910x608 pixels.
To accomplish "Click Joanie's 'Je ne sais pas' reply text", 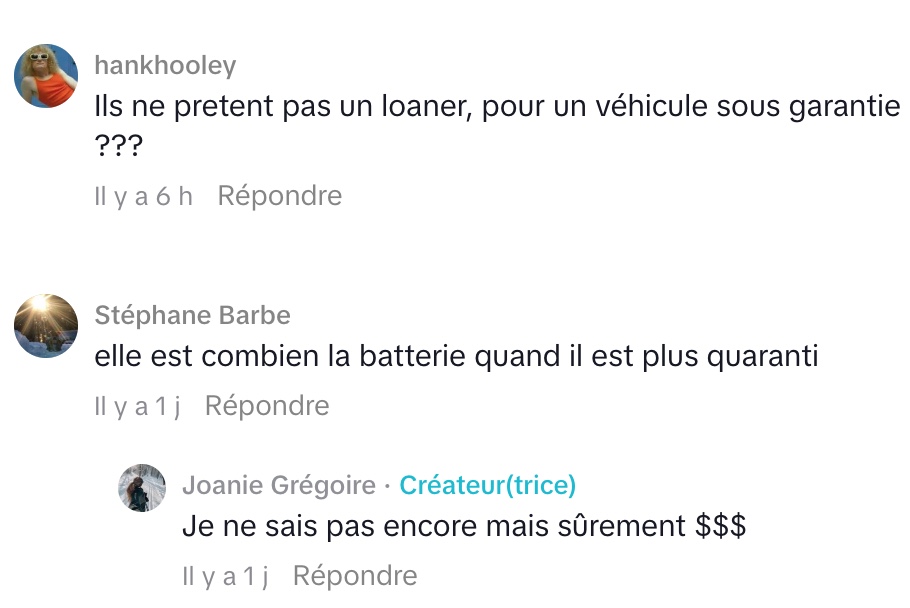I will click(x=464, y=527).
